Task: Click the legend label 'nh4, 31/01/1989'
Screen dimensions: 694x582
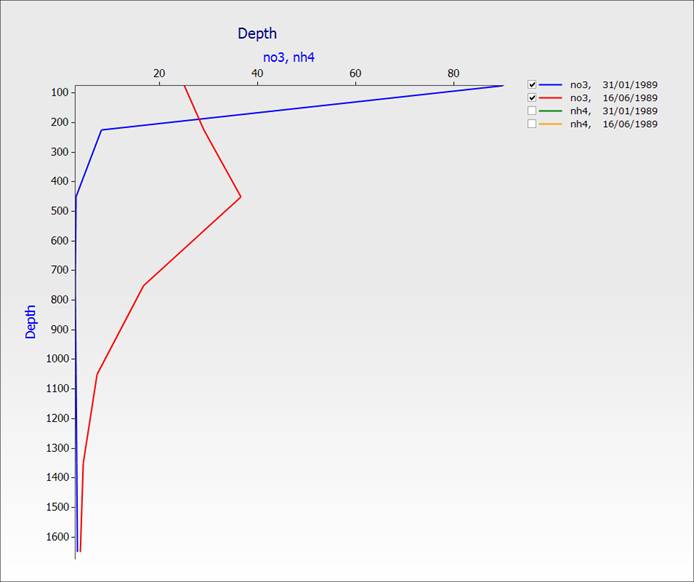Action: [614, 111]
